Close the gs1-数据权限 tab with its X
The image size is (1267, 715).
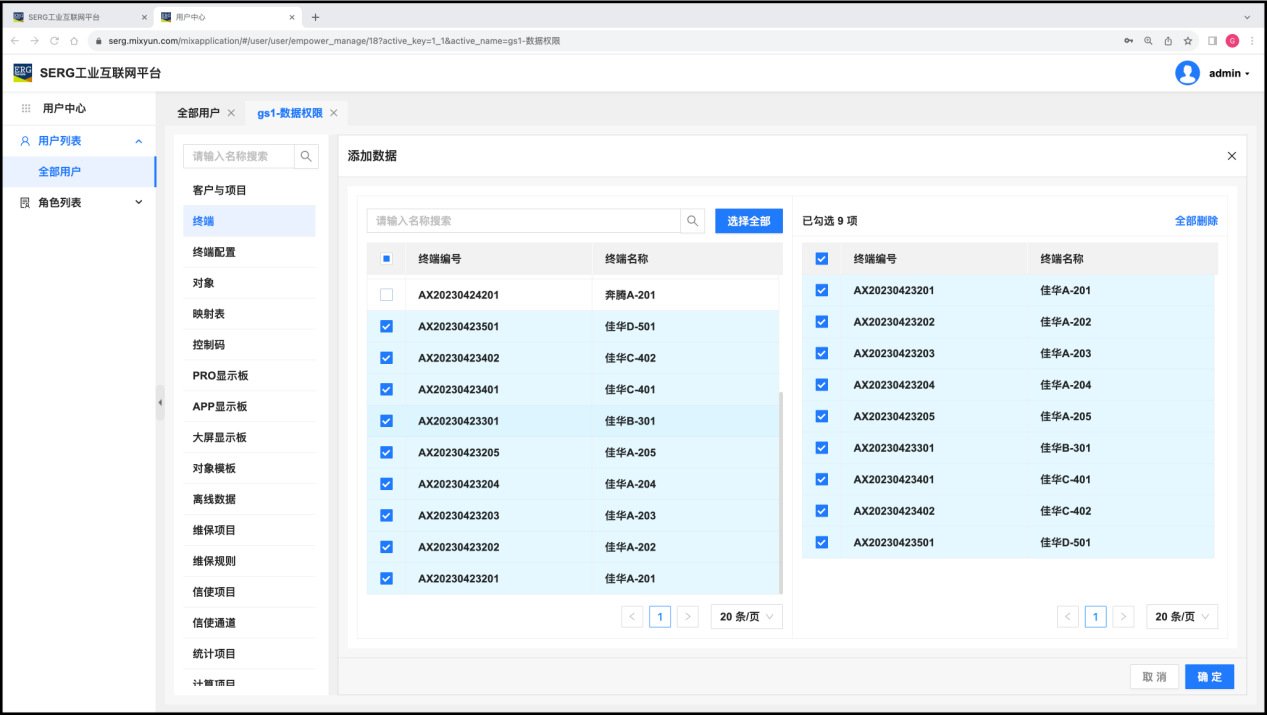click(x=334, y=113)
